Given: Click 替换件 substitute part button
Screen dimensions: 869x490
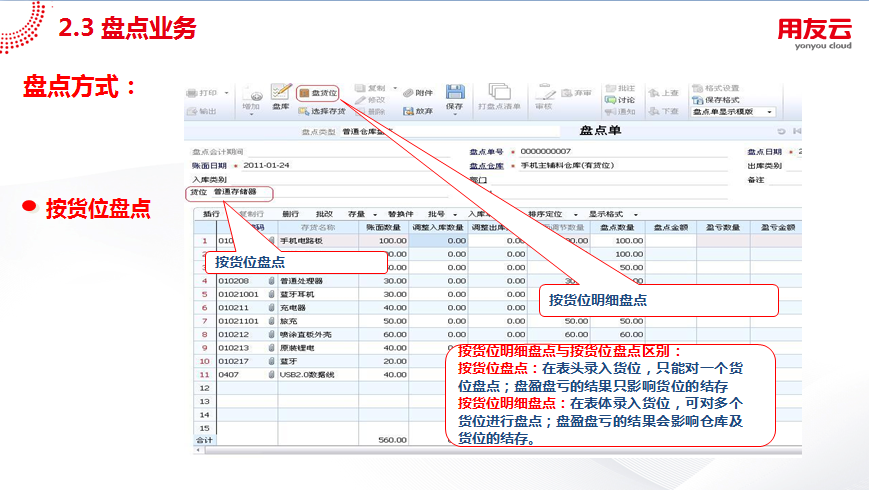Looking at the screenshot, I should (400, 214).
